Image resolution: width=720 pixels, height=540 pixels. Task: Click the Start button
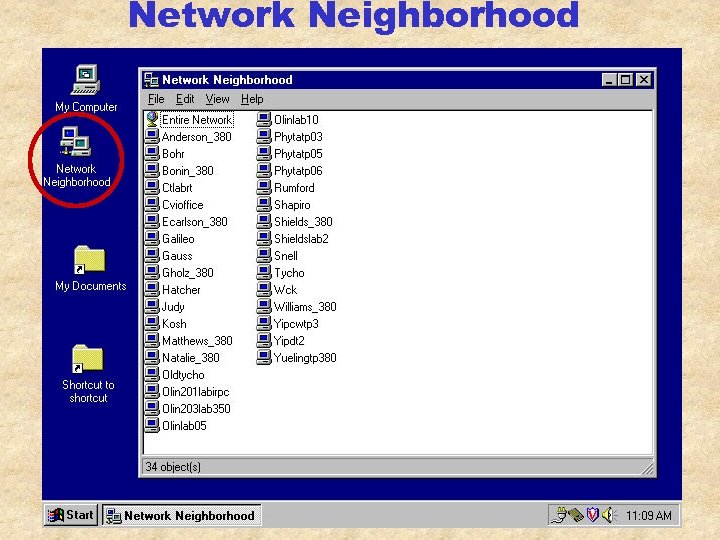click(71, 515)
